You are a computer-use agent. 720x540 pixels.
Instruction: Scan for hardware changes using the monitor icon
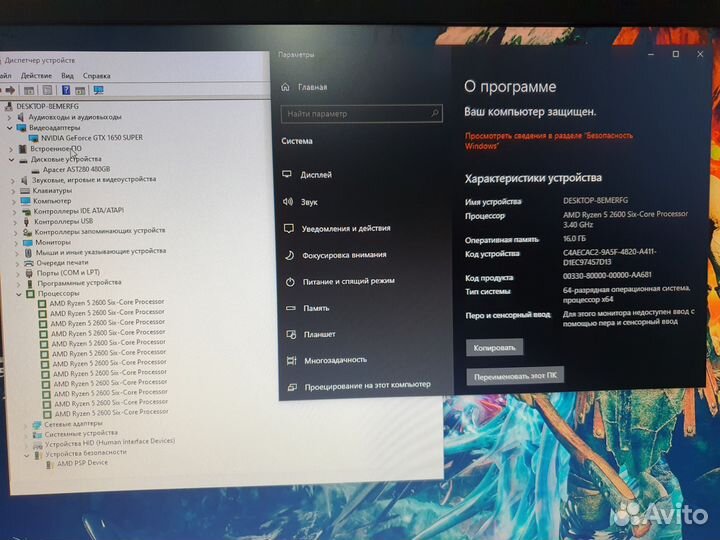tap(98, 90)
